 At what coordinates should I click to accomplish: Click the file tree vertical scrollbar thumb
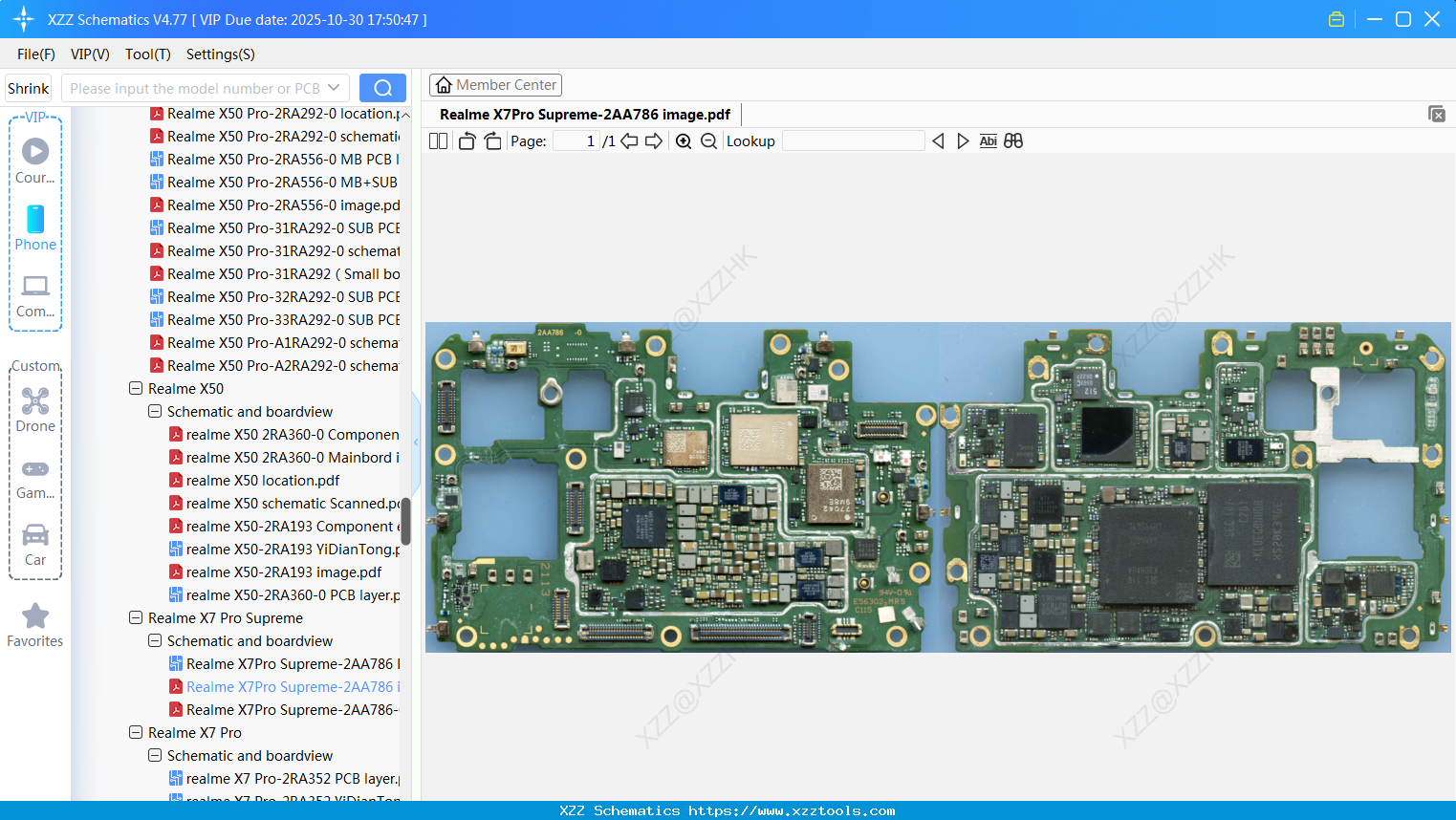pos(405,522)
